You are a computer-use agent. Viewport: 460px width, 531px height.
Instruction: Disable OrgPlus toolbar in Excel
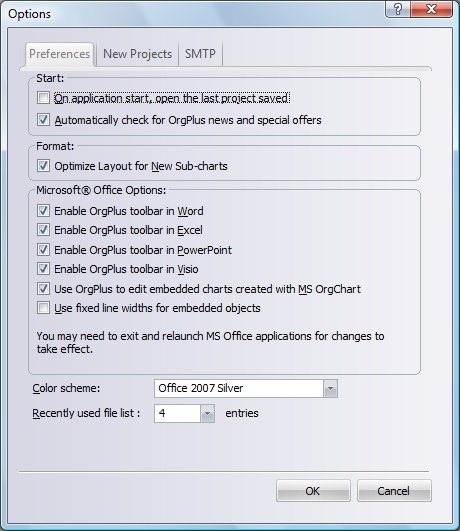(43, 230)
